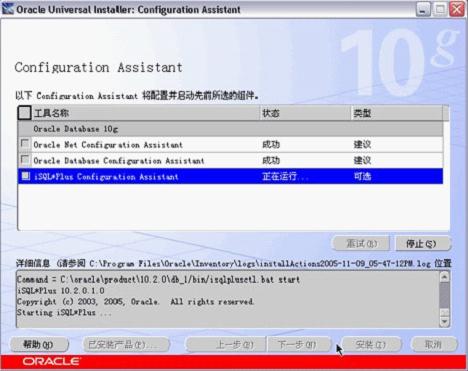The image size is (468, 371).
Task: Click the installer icon in title bar
Action: [8, 9]
